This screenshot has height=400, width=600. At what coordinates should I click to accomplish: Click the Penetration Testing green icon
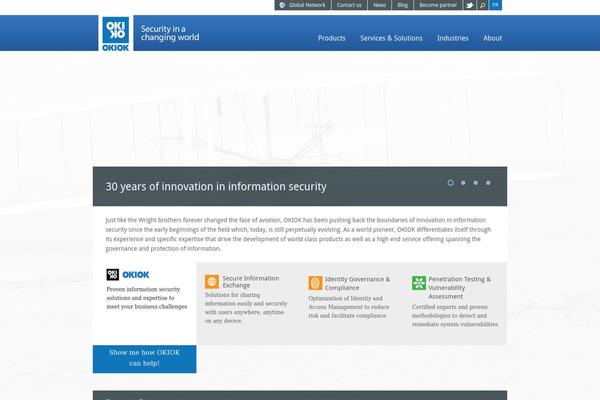(419, 283)
